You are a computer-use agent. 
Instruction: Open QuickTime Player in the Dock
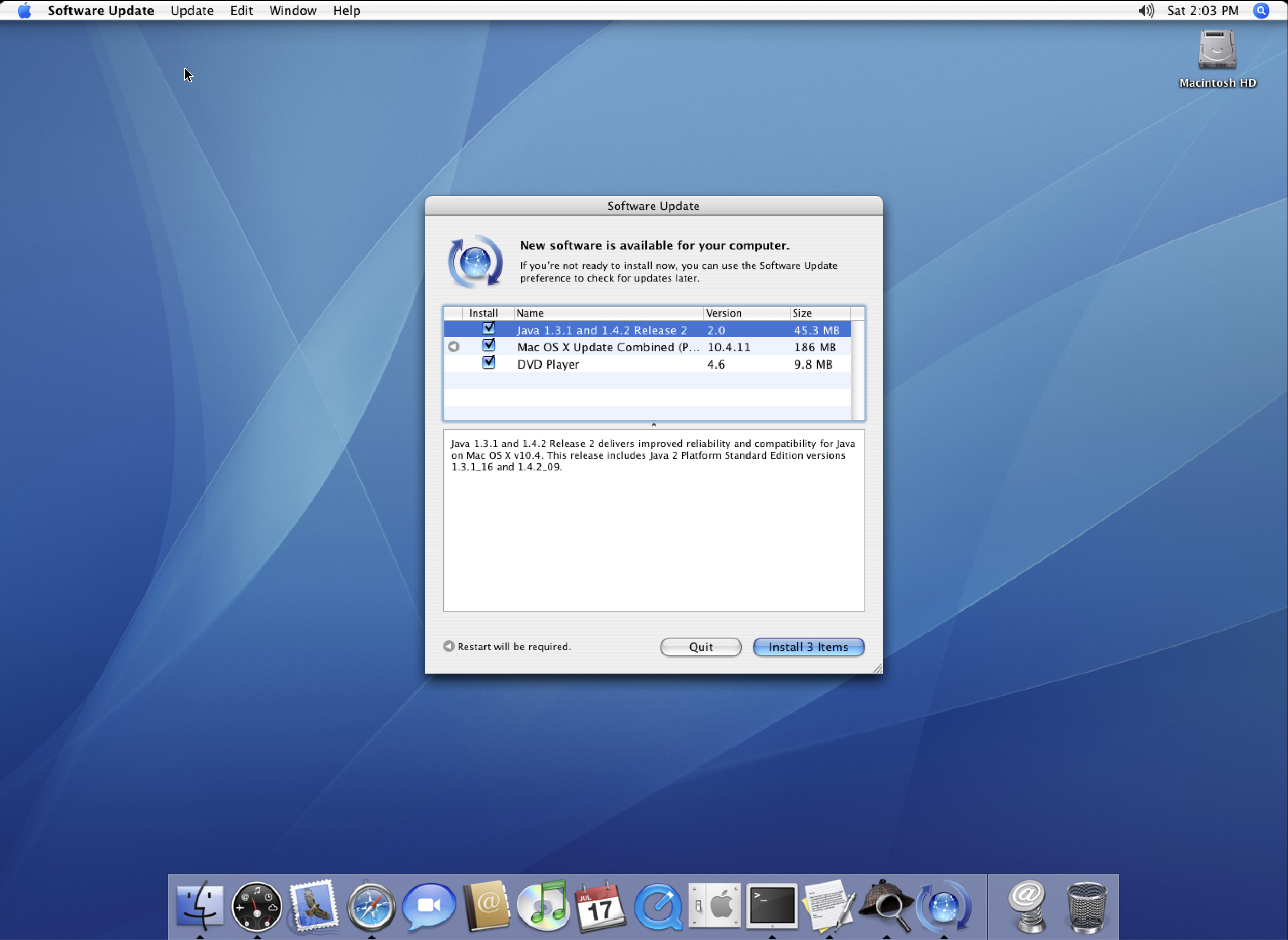[658, 905]
